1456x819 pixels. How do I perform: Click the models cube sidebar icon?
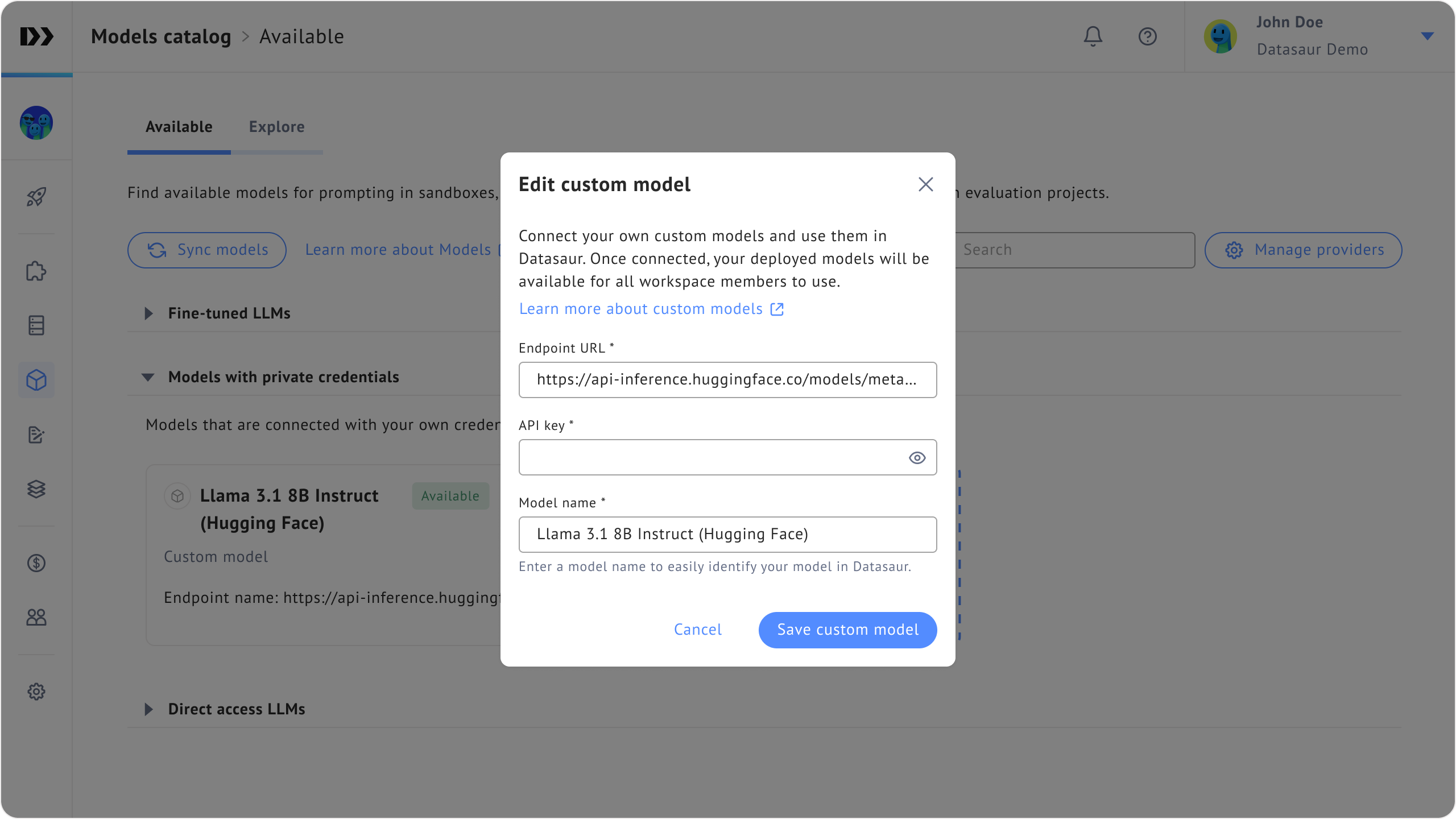[x=36, y=380]
